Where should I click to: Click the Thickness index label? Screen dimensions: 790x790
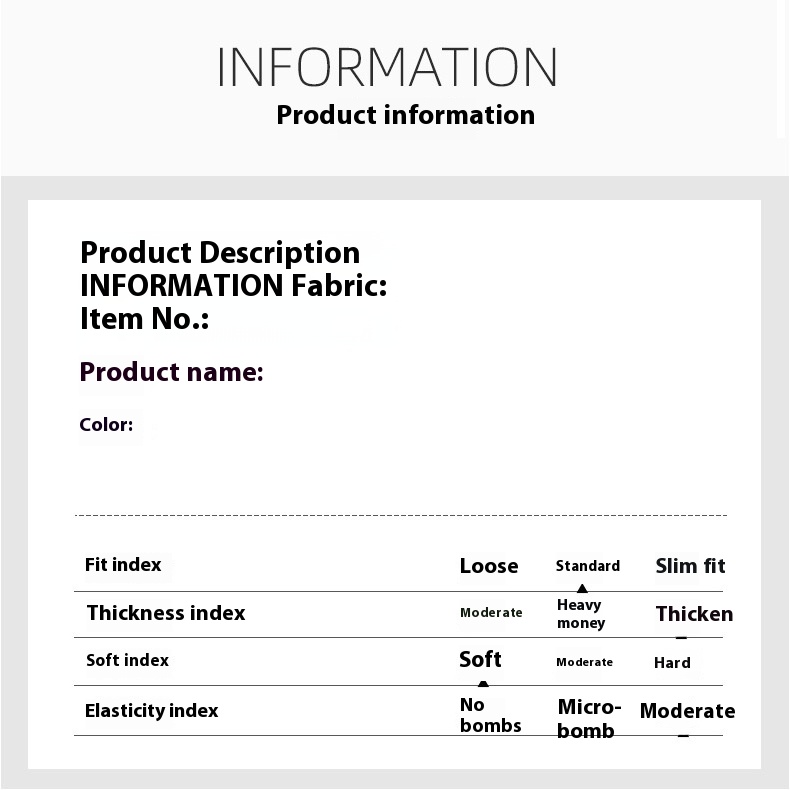[166, 613]
